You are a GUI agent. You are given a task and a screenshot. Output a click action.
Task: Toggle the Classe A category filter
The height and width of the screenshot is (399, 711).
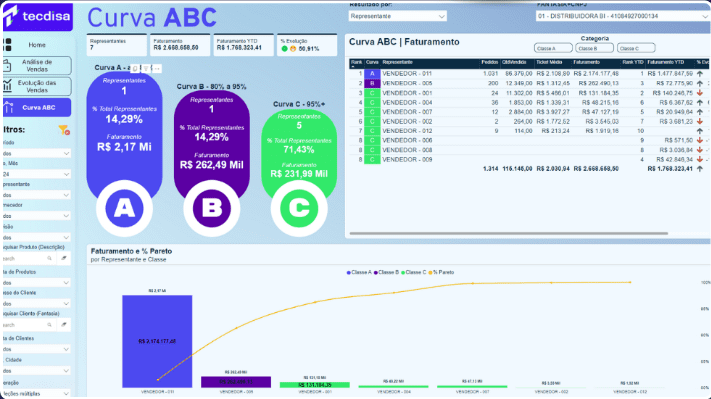553,48
